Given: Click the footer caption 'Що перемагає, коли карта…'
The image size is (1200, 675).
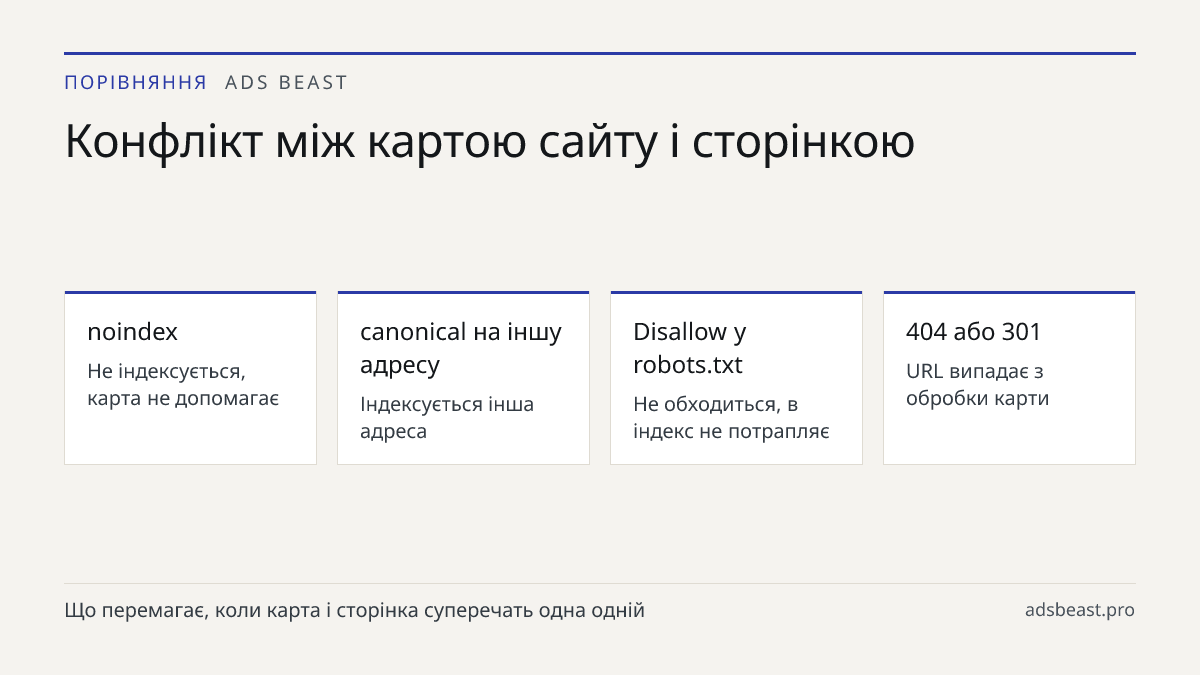Looking at the screenshot, I should coord(355,610).
